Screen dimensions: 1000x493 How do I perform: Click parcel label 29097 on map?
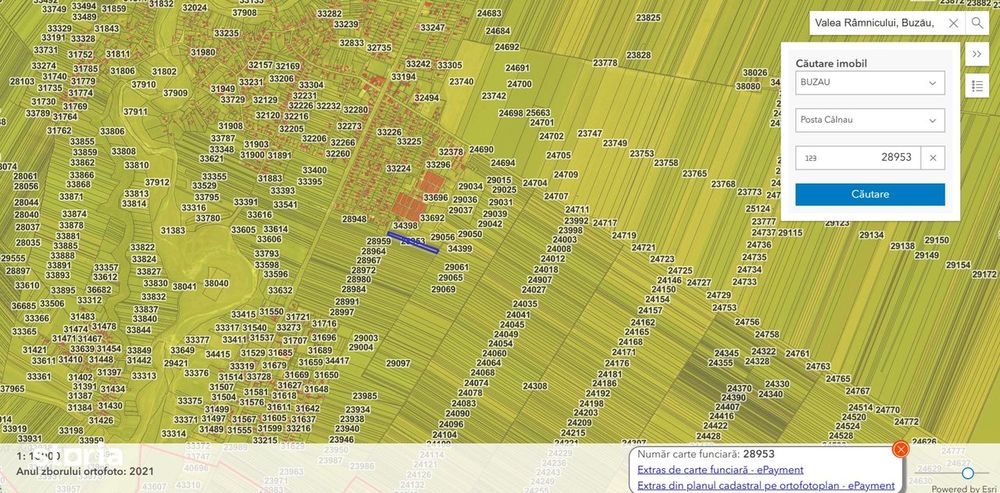click(x=398, y=363)
